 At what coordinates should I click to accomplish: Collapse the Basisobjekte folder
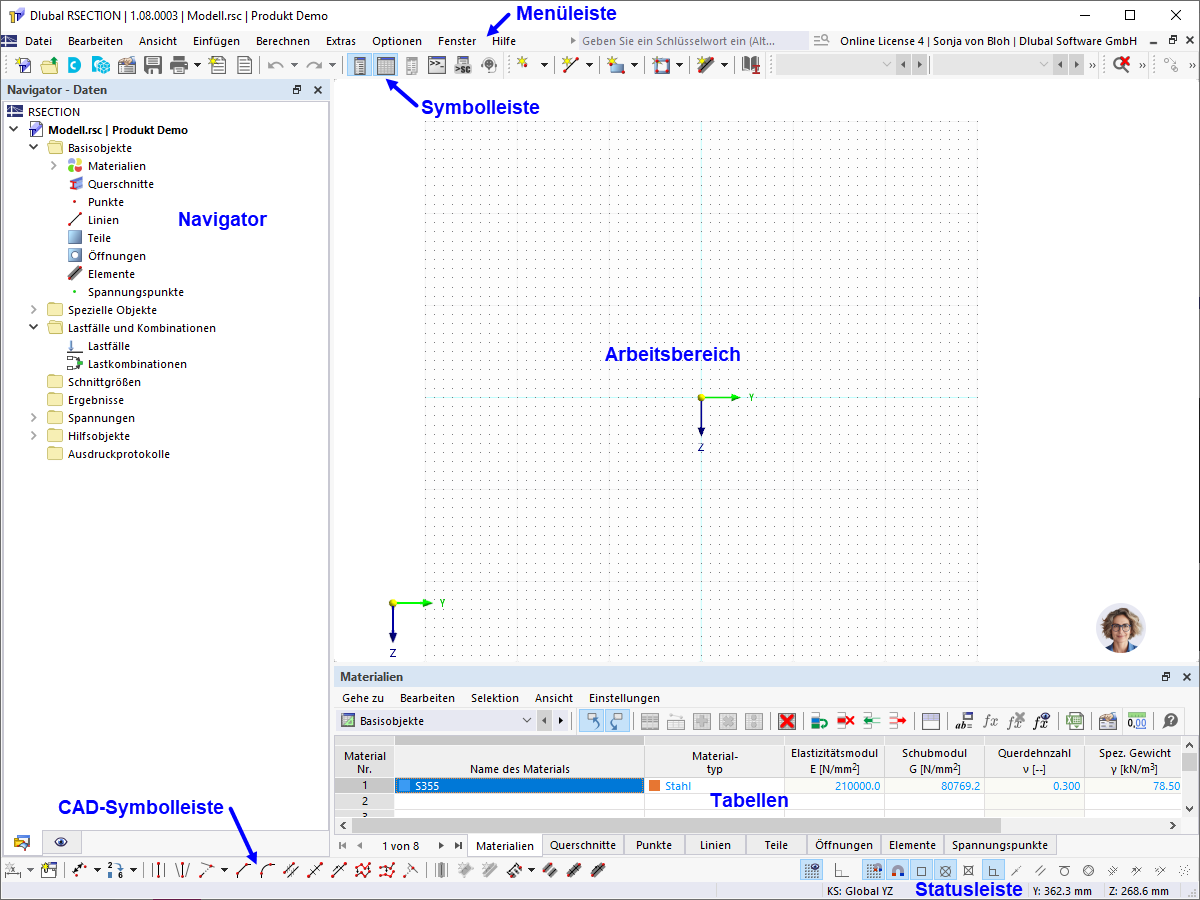(x=33, y=148)
